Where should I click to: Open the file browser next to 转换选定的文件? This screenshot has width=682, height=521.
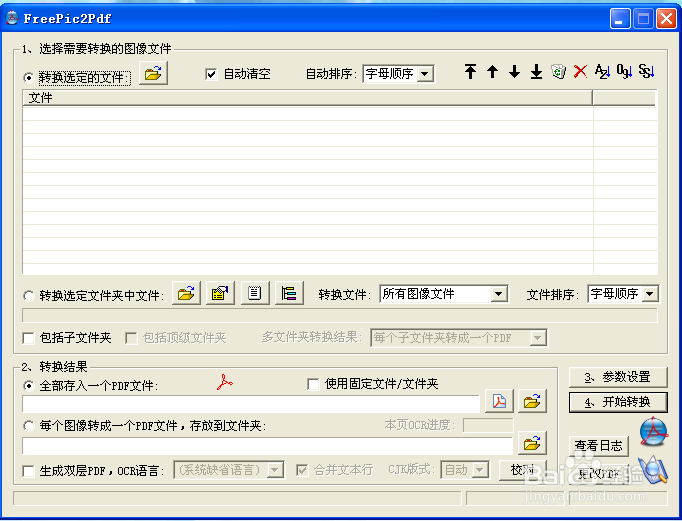(x=153, y=73)
